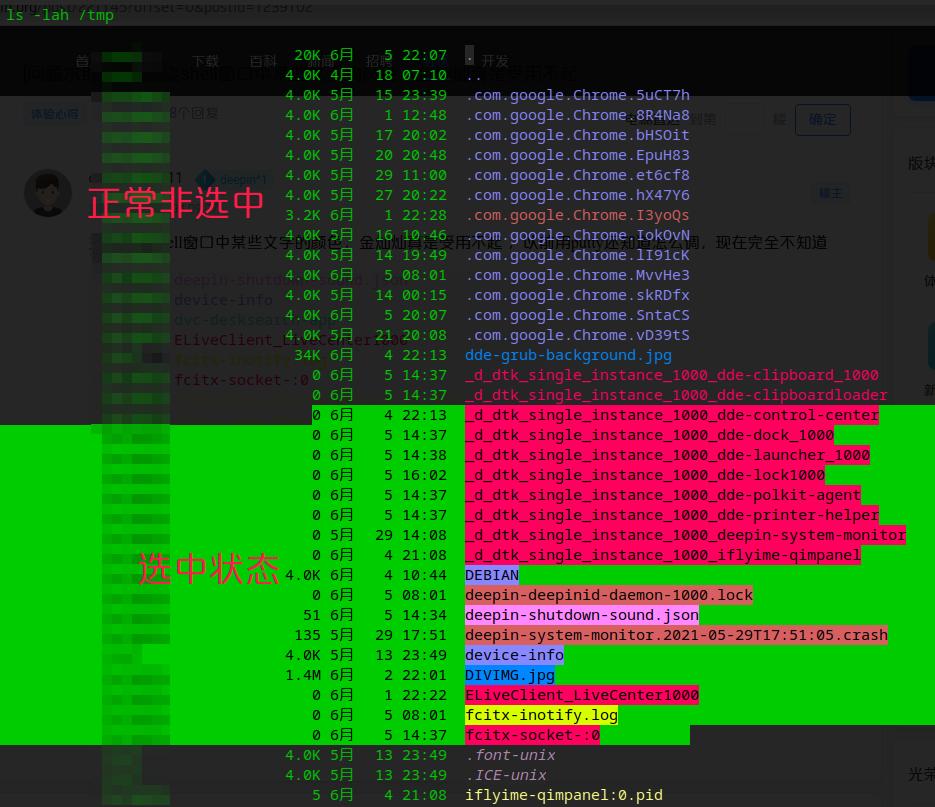Click the user avatar in the background forum
Screen dimensions: 935x807
[48, 193]
